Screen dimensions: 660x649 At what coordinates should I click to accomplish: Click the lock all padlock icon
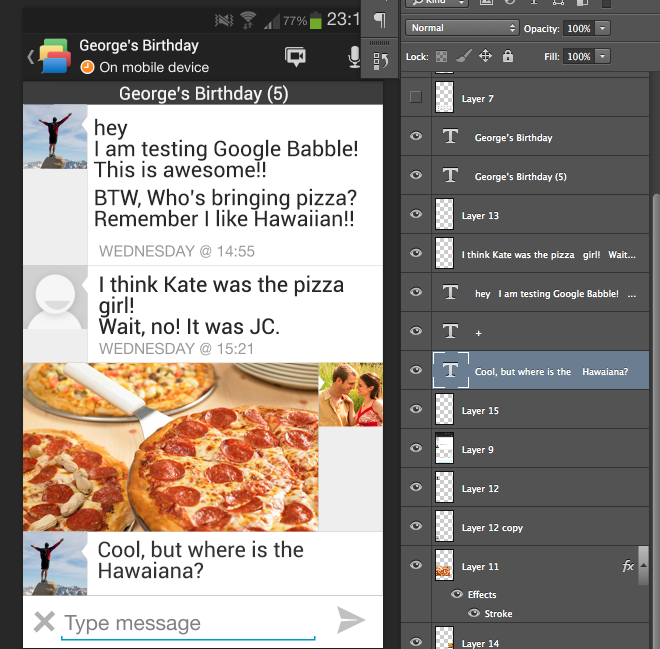pos(508,56)
